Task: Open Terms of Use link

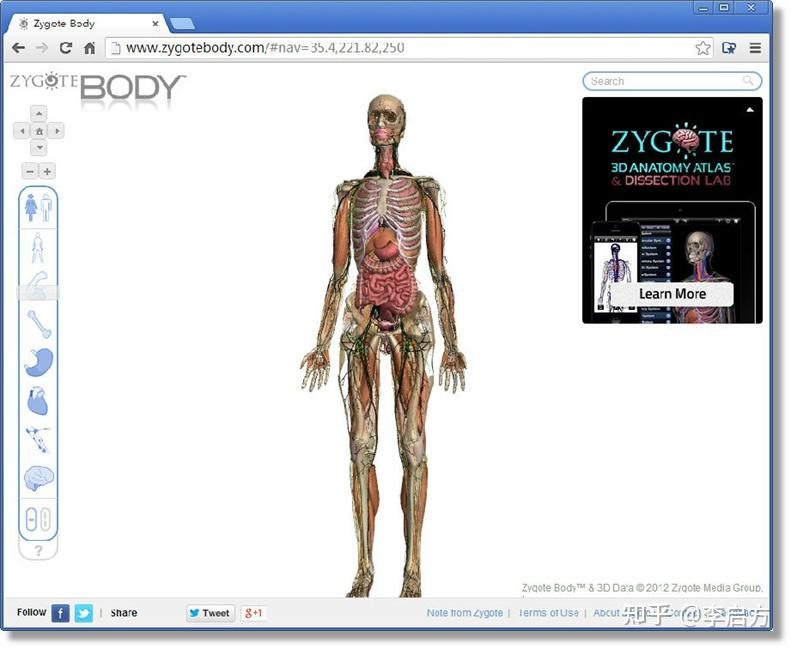Action: point(548,613)
